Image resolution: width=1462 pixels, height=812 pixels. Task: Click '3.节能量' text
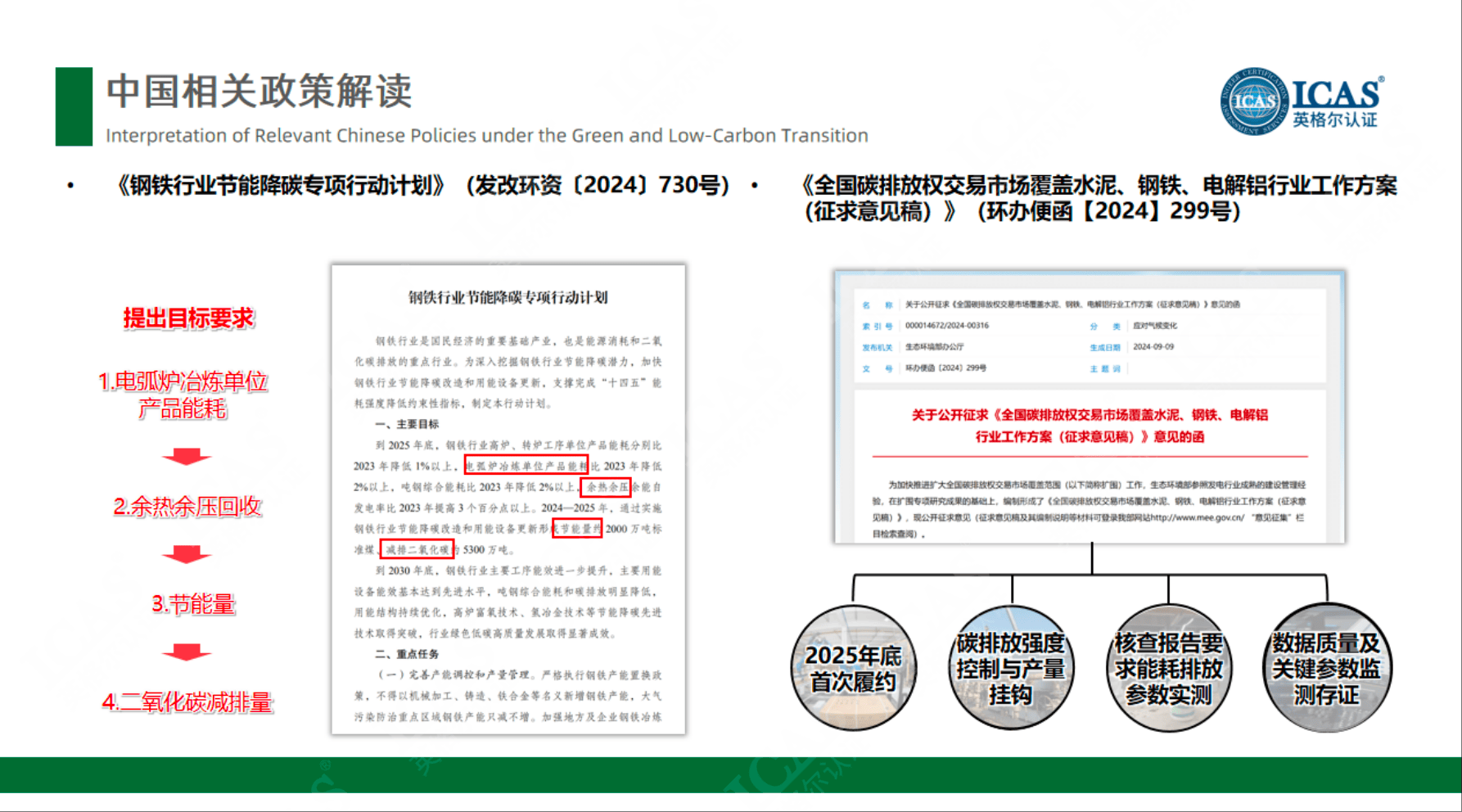(x=193, y=605)
